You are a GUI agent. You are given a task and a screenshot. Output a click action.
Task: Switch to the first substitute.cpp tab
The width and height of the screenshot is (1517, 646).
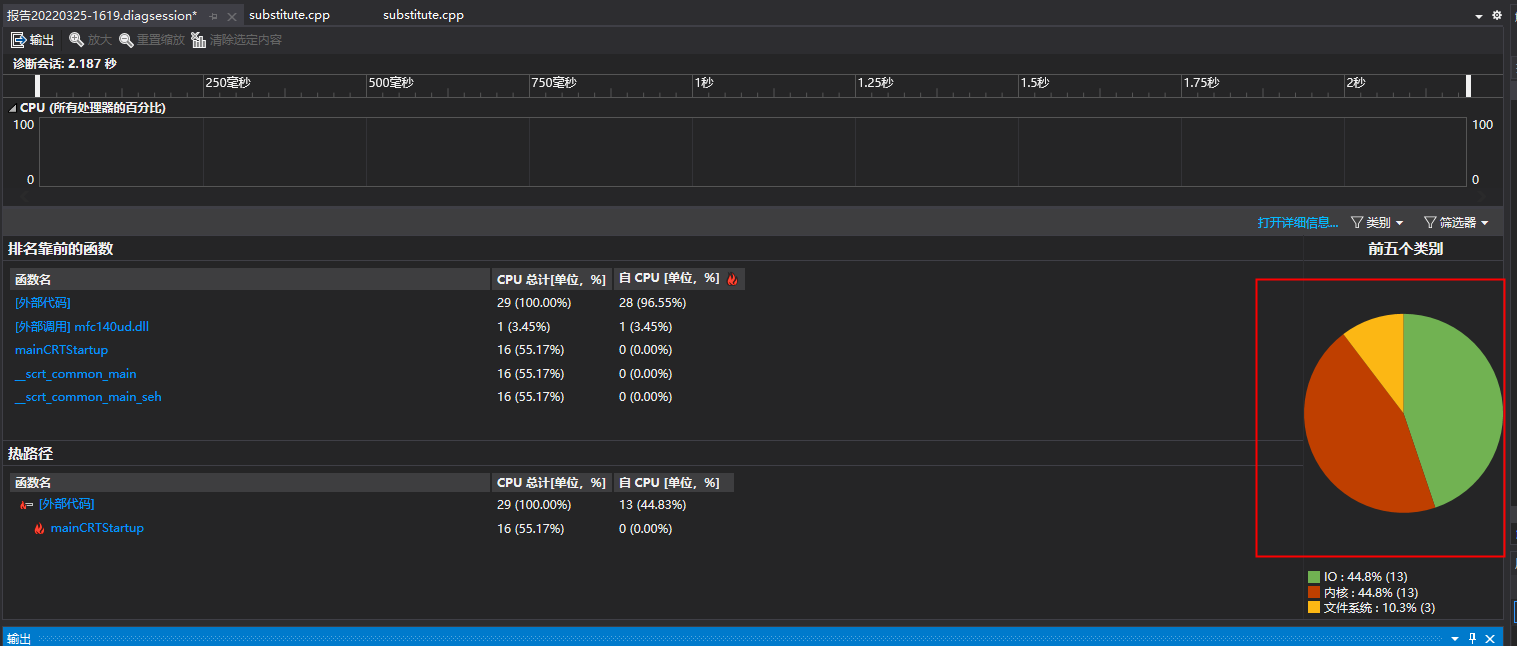tap(289, 15)
